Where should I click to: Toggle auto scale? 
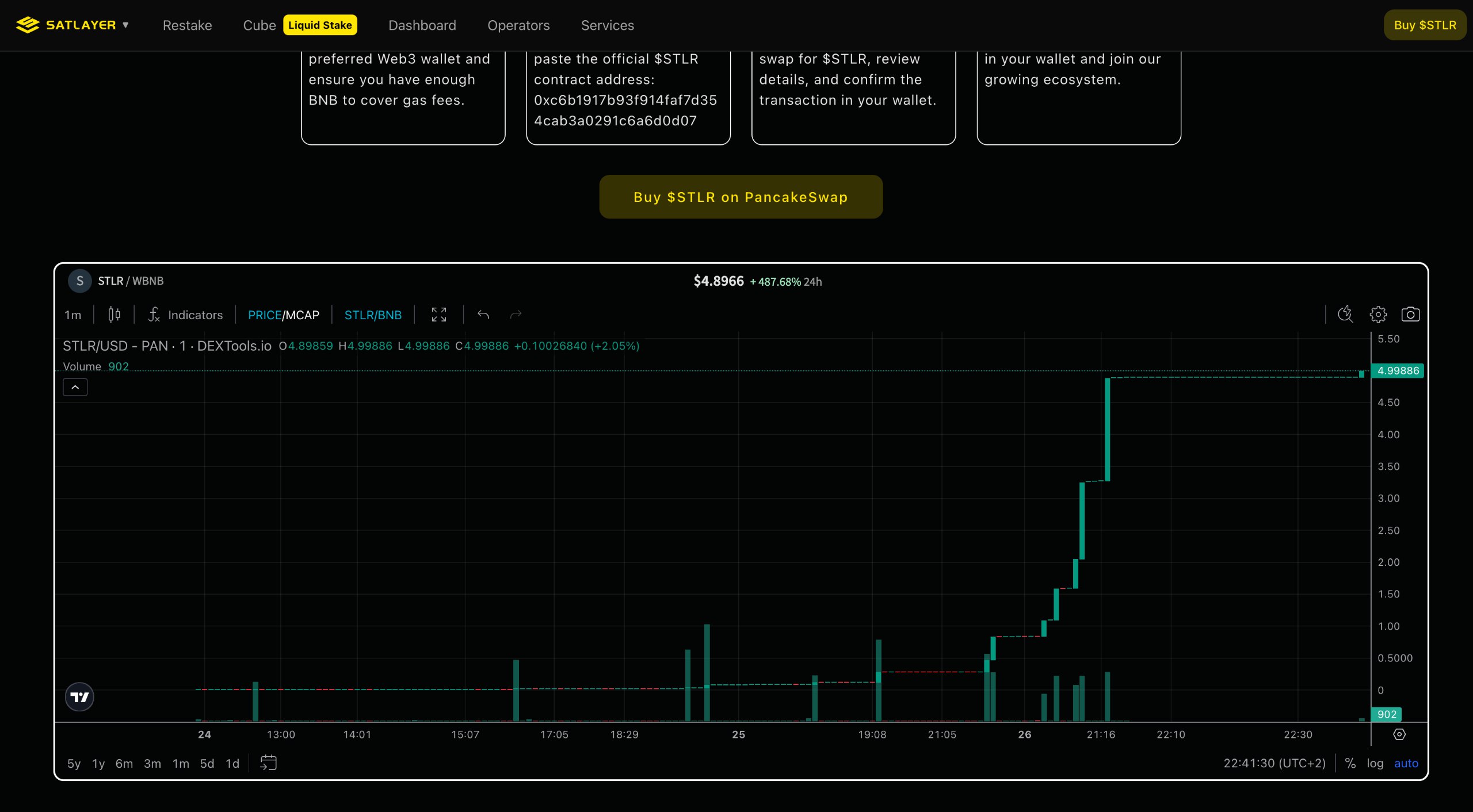click(x=1406, y=763)
